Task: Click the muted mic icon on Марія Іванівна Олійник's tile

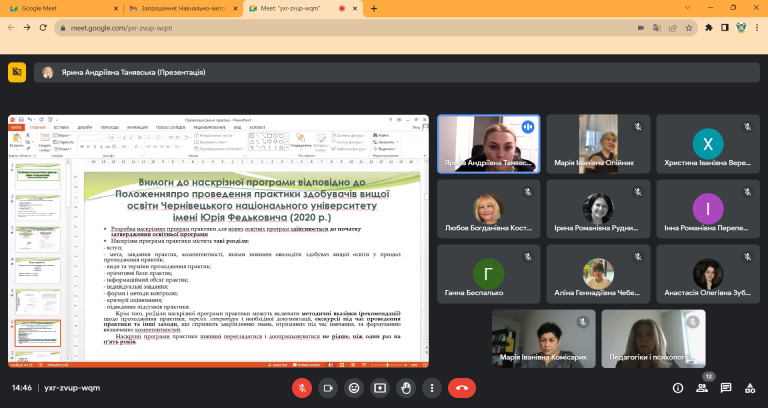Action: point(638,127)
